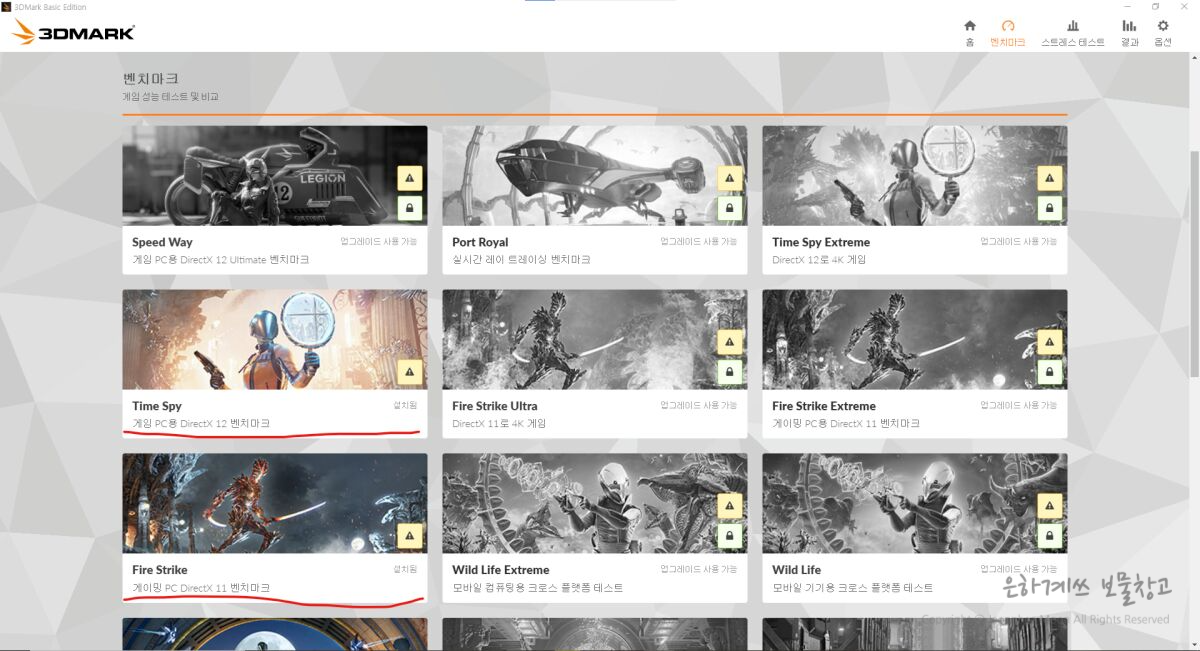
Task: Click installed (설치됨) label on Time Spy
Action: pos(405,405)
